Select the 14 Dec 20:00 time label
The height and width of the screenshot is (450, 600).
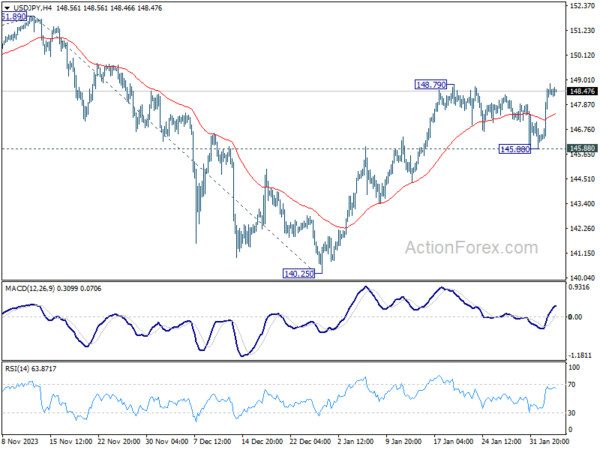[262, 441]
